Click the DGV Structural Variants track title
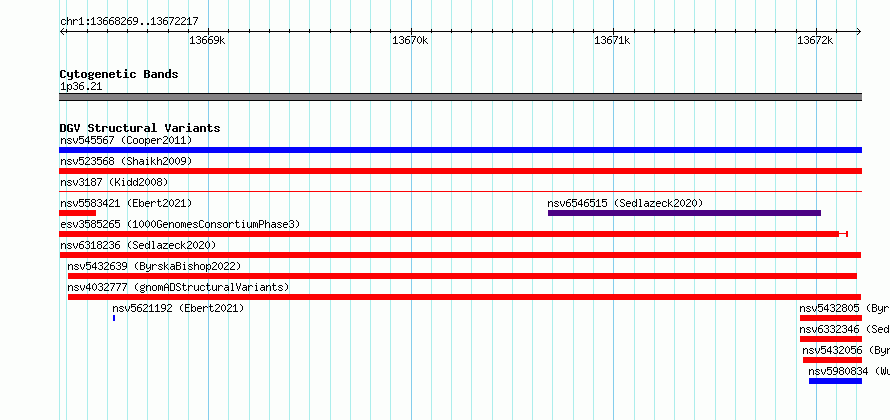This screenshot has height=420, width=890. pos(140,128)
